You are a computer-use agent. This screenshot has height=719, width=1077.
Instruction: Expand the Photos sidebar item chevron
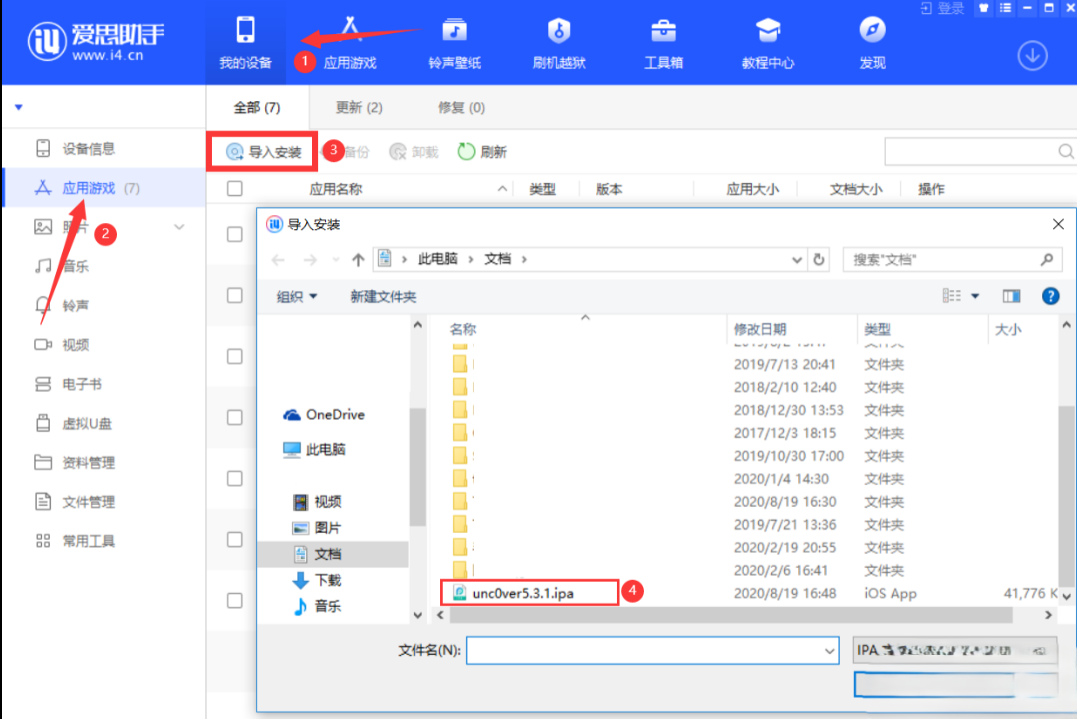pyautogui.click(x=179, y=227)
